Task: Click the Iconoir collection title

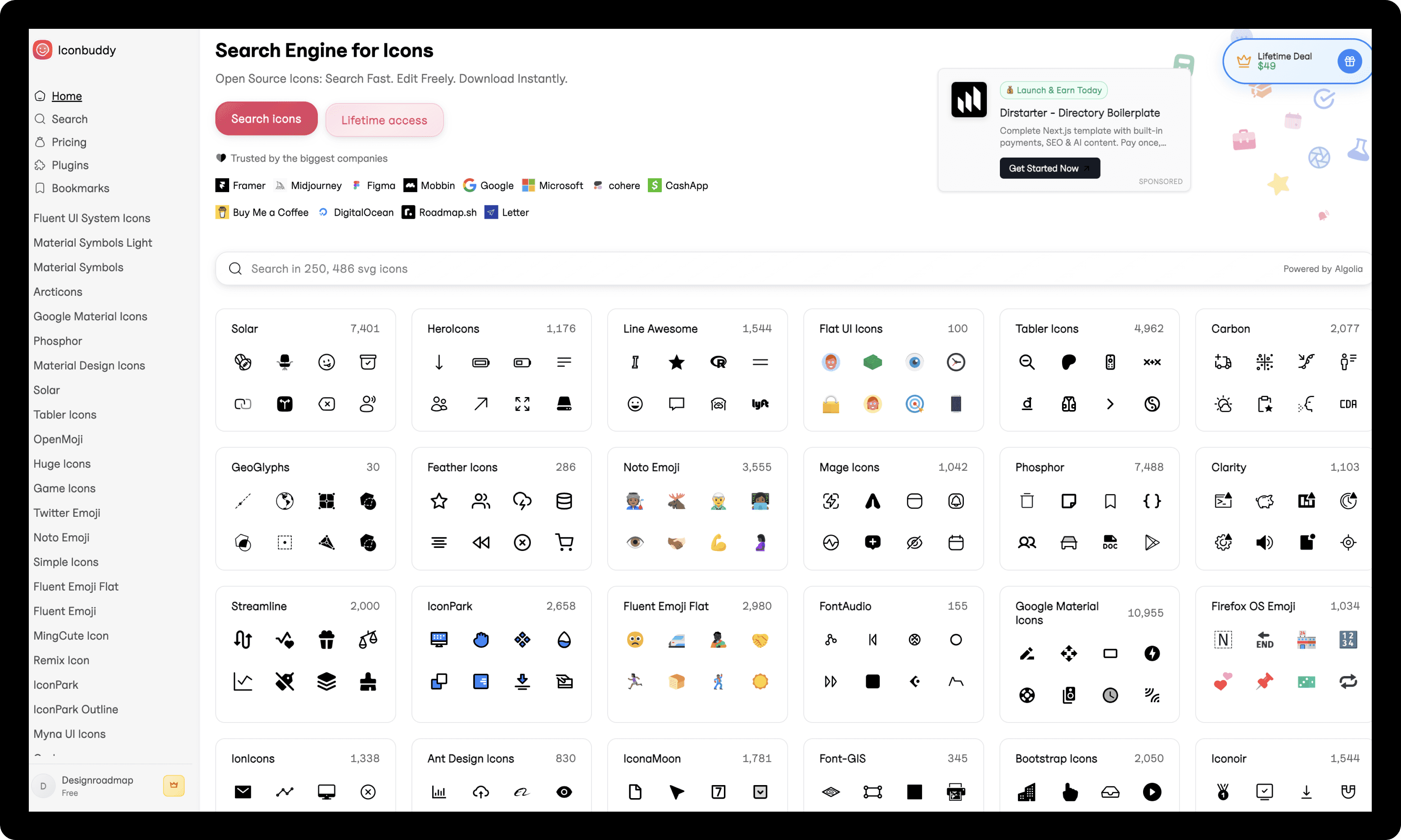Action: pos(1229,758)
